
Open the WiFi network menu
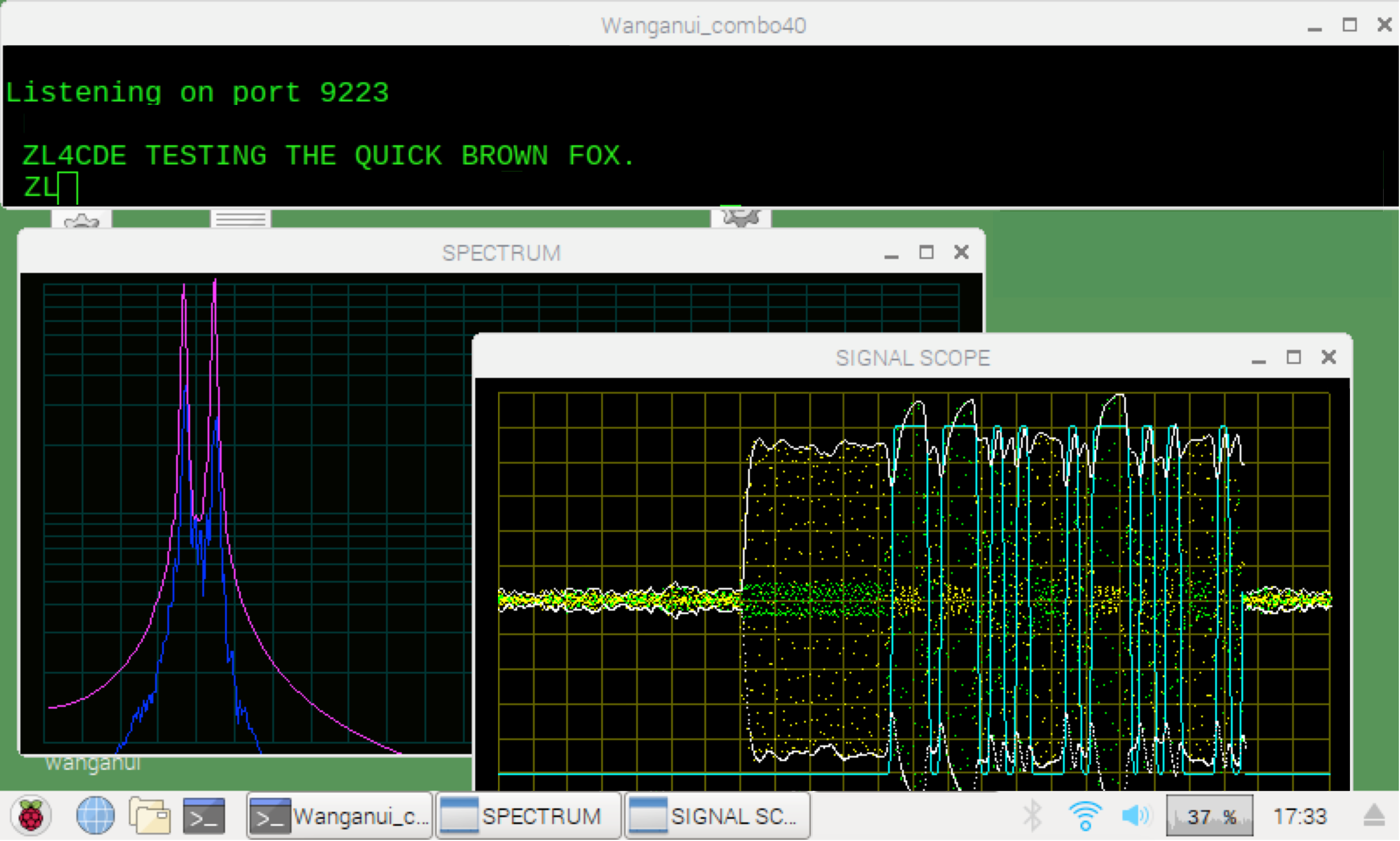(1085, 816)
